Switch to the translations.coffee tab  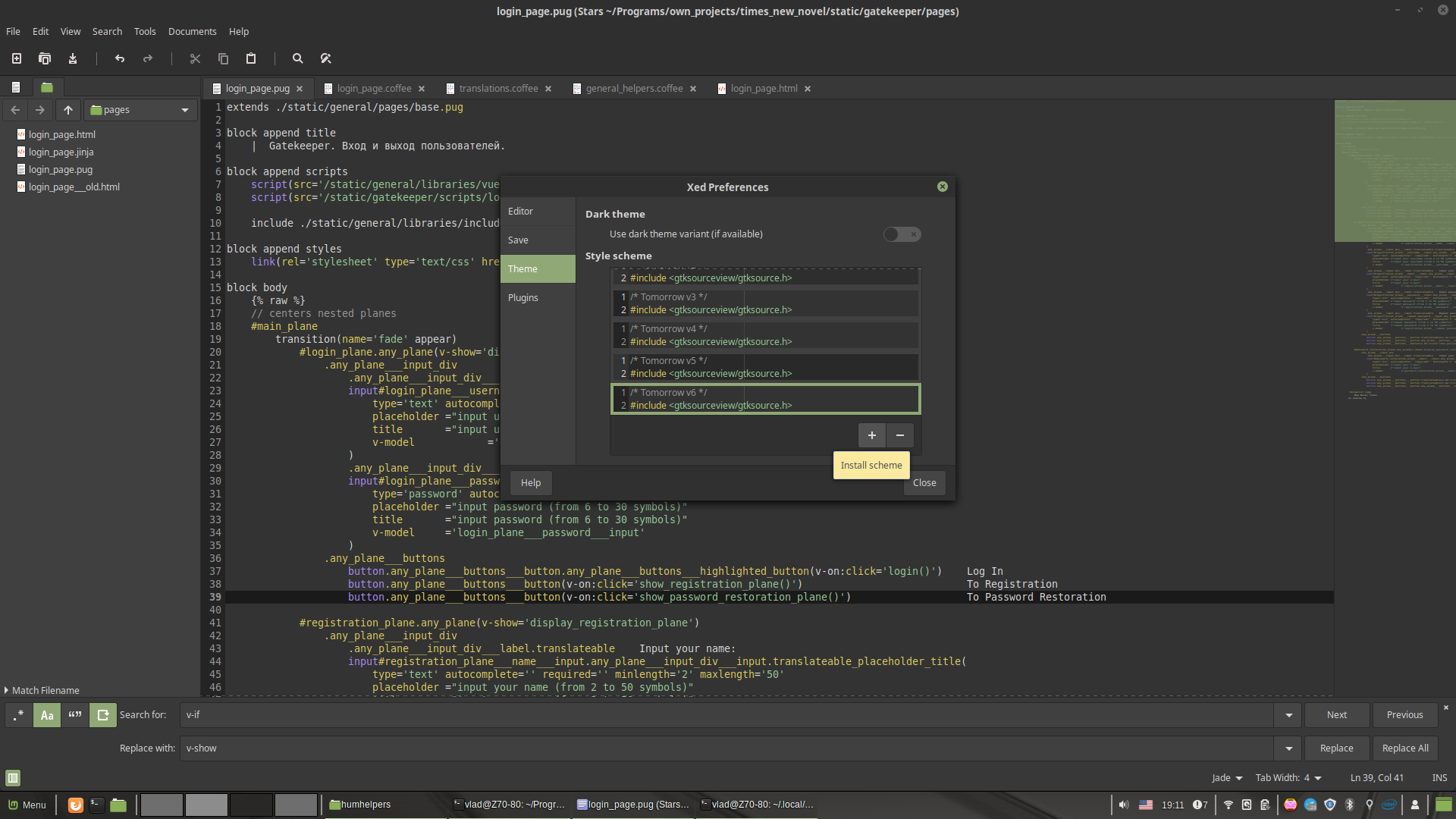[x=498, y=89]
